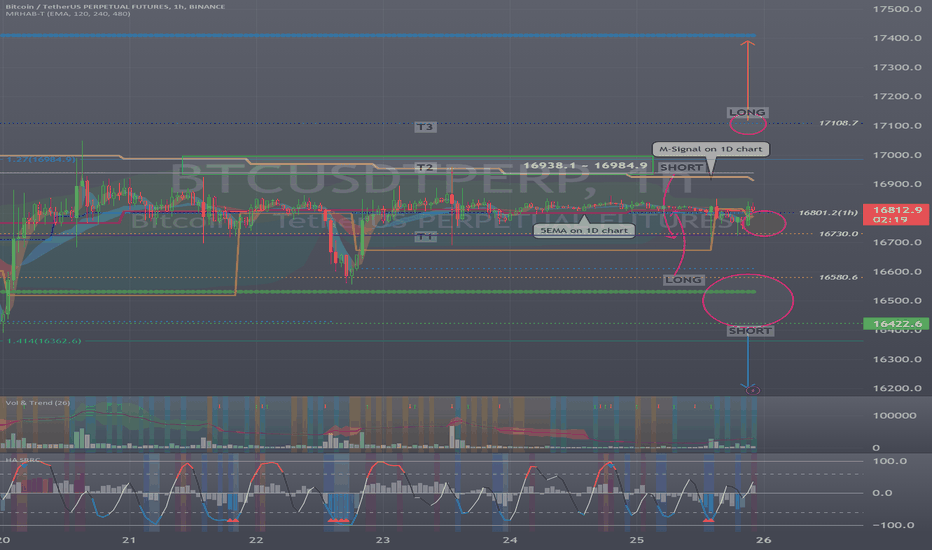Click 16200.0 on the price axis

[897, 388]
